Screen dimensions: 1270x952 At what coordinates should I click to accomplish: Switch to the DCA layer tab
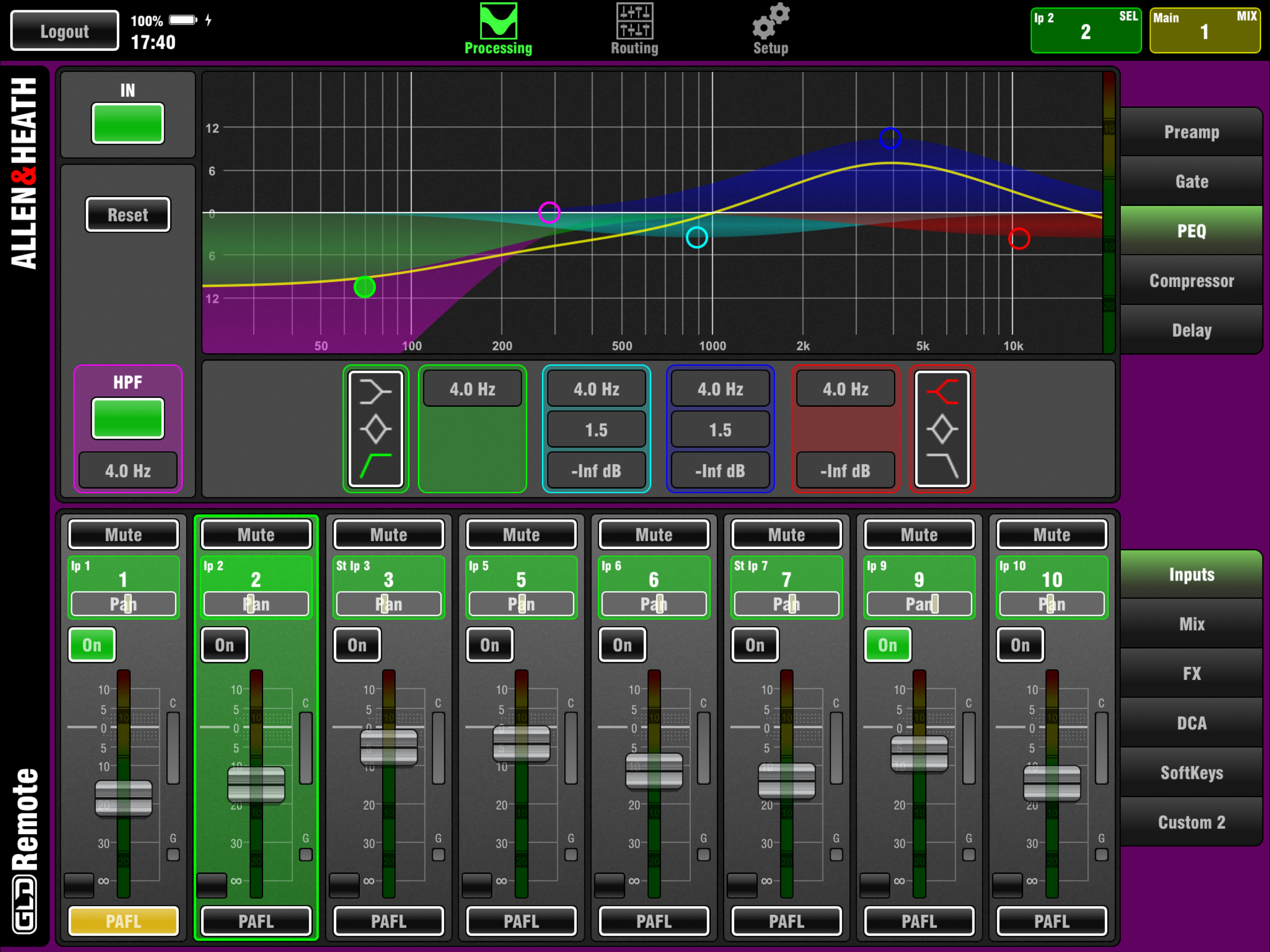(1191, 723)
